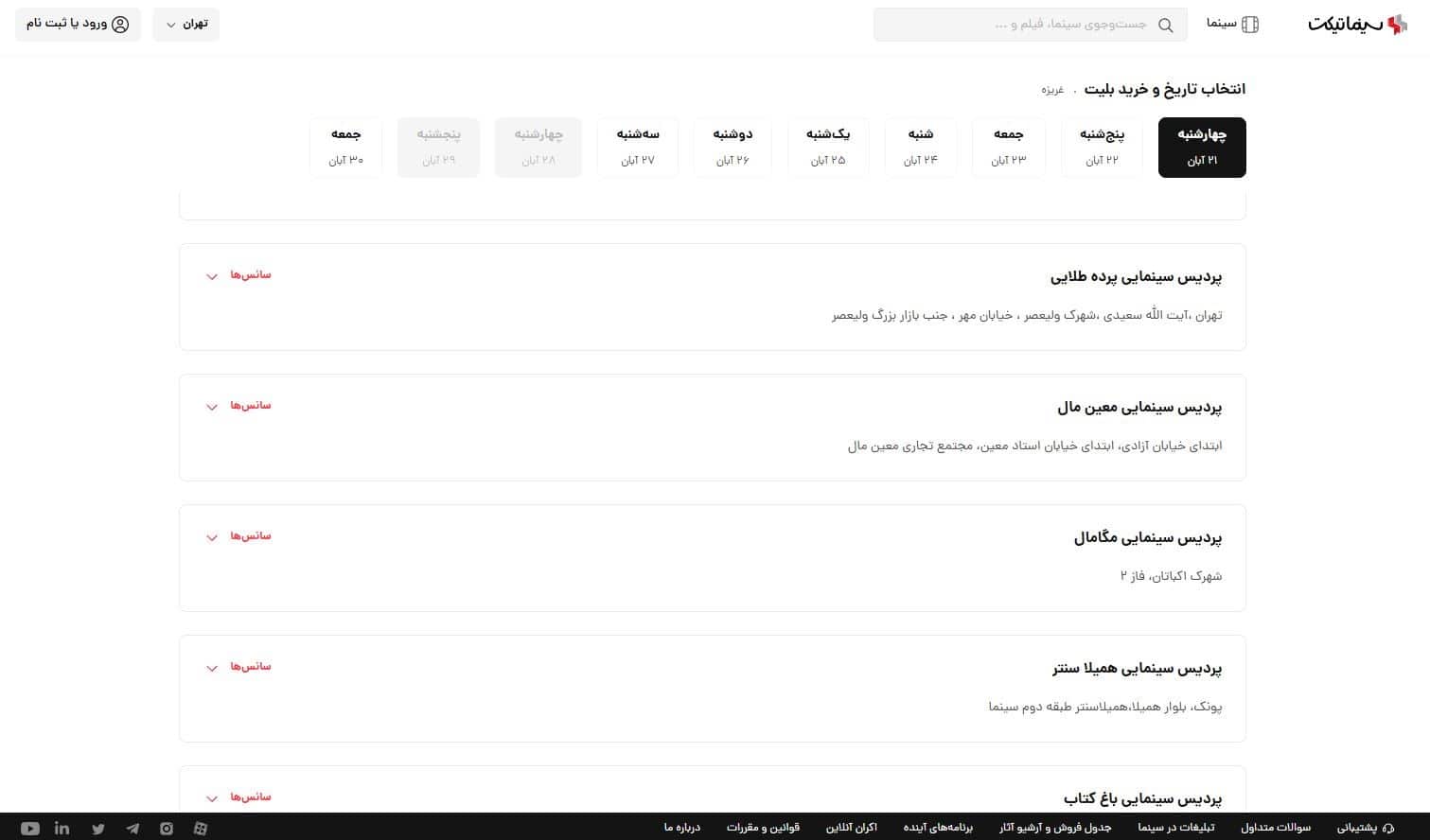1430x840 pixels.
Task: Select date tab جمعه ۲۳ آبان
Action: tap(1009, 148)
